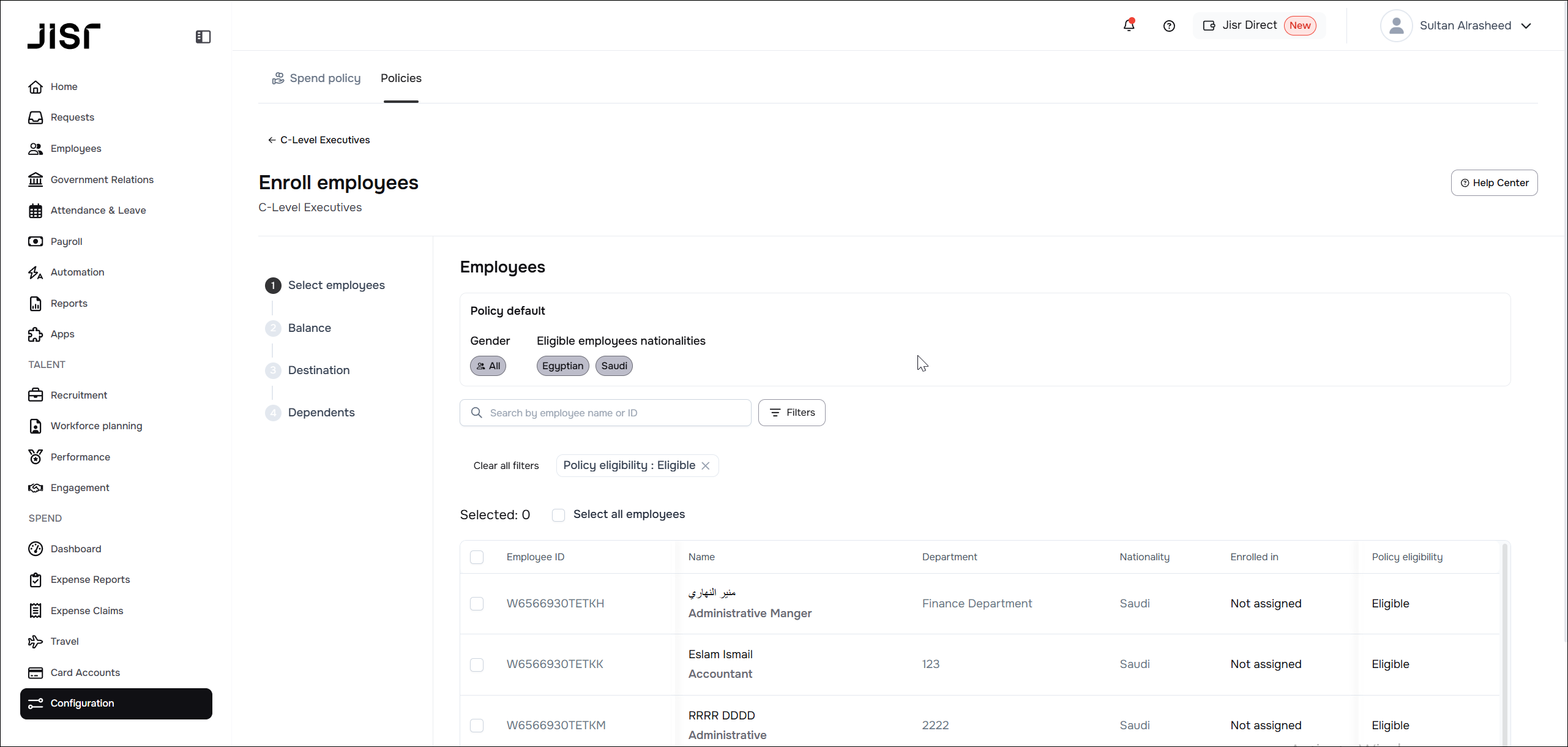Click the notifications bell icon
The height and width of the screenshot is (747, 1568).
point(1129,26)
